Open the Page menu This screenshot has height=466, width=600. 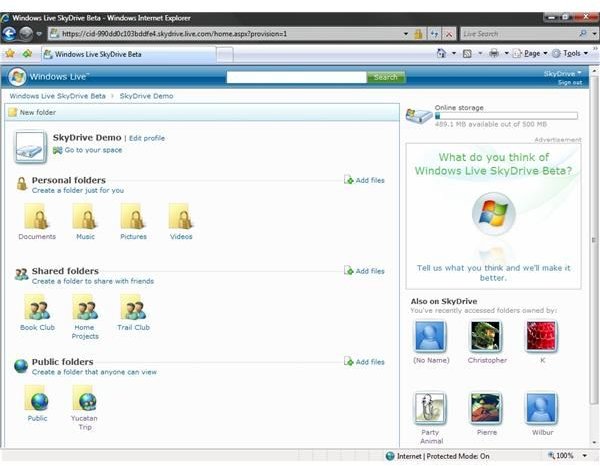[530, 53]
